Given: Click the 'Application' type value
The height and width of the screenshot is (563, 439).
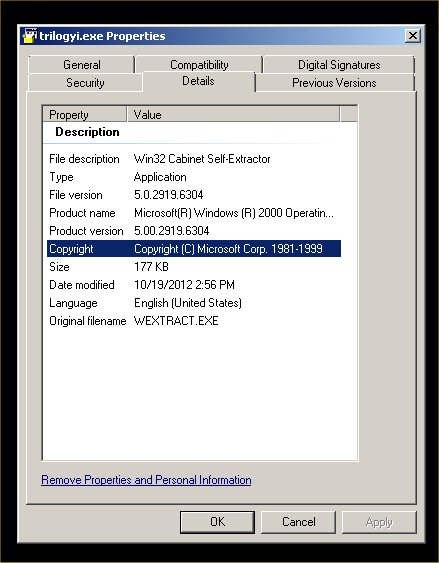Looking at the screenshot, I should pyautogui.click(x=160, y=177).
